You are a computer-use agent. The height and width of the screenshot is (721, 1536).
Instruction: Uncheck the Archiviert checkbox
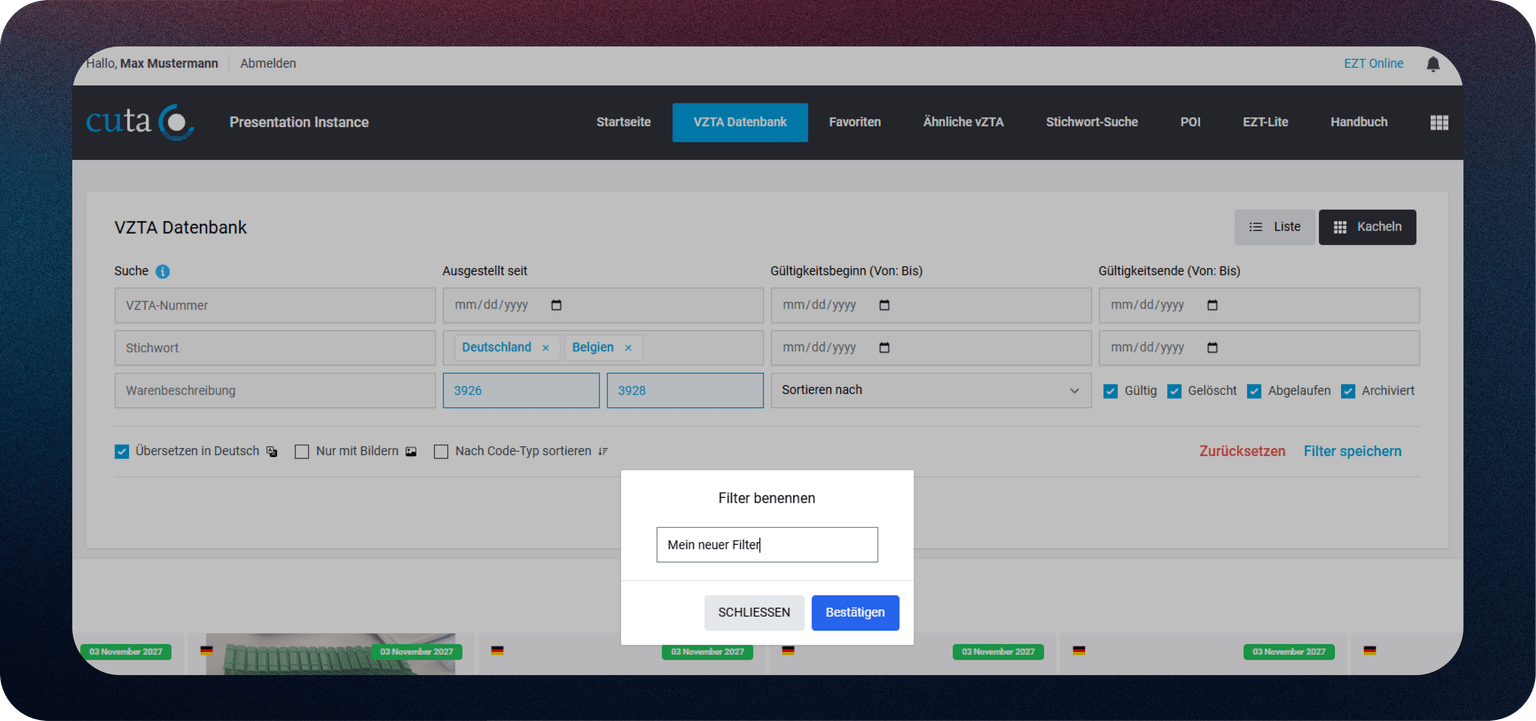[1348, 391]
